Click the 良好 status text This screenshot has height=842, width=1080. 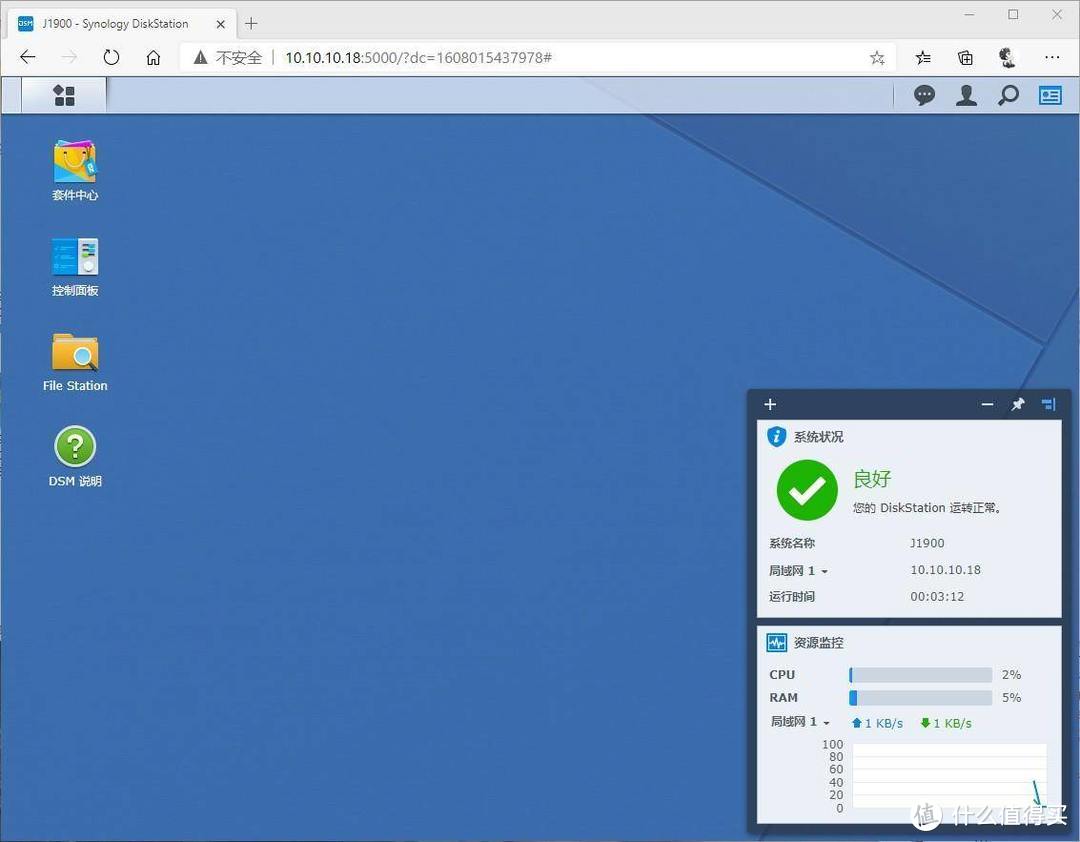[872, 479]
